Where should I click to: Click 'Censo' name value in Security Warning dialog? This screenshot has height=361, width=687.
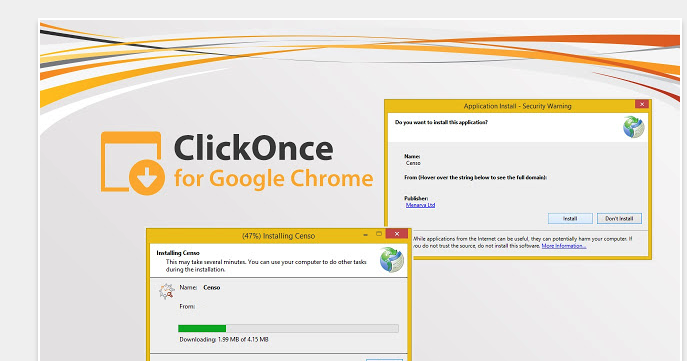click(x=413, y=163)
